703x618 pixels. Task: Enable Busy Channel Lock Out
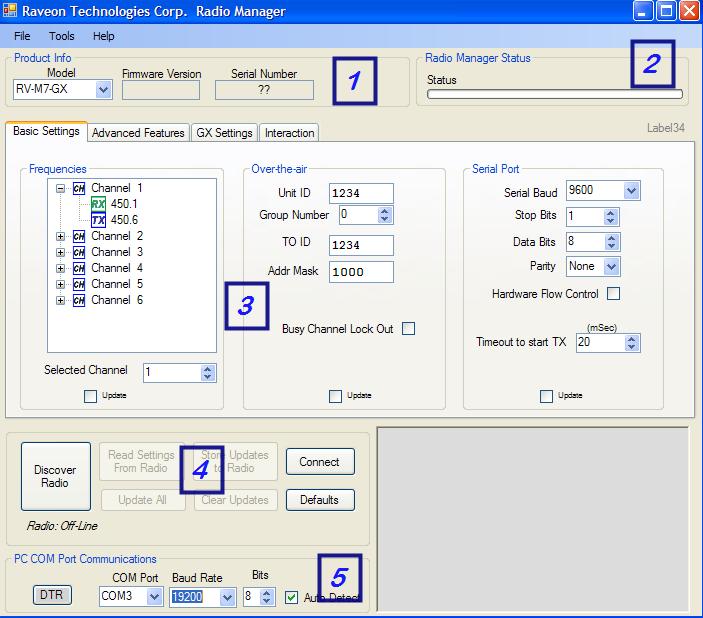(x=408, y=329)
